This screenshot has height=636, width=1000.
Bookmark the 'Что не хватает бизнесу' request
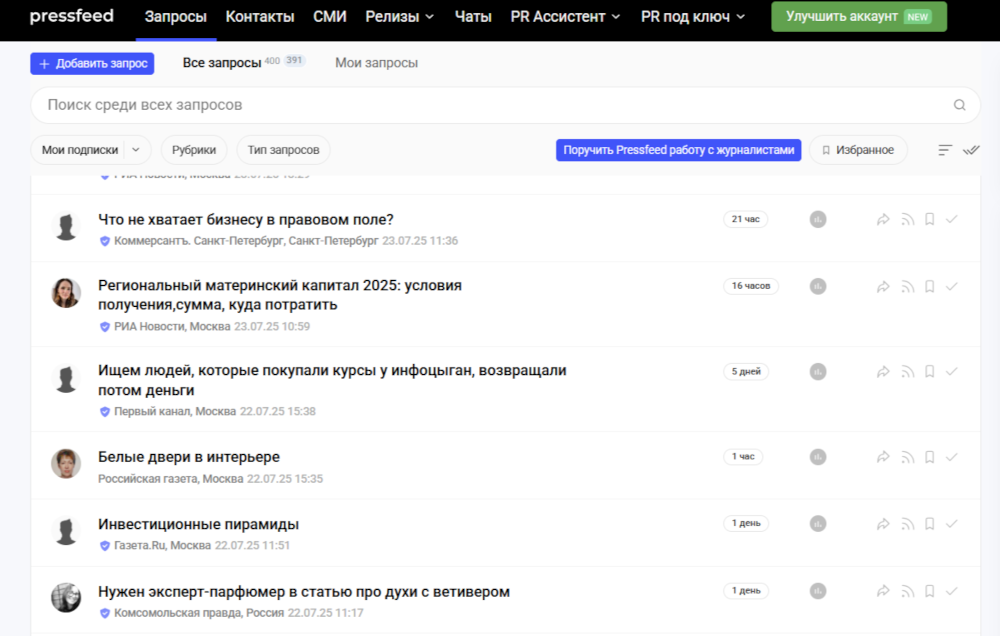click(930, 219)
